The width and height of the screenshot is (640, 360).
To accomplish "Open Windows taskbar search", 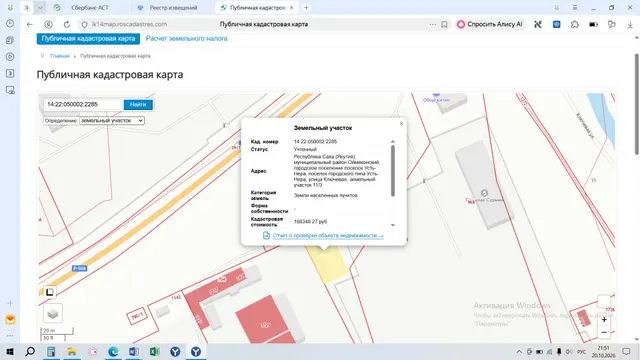I will 30,351.
